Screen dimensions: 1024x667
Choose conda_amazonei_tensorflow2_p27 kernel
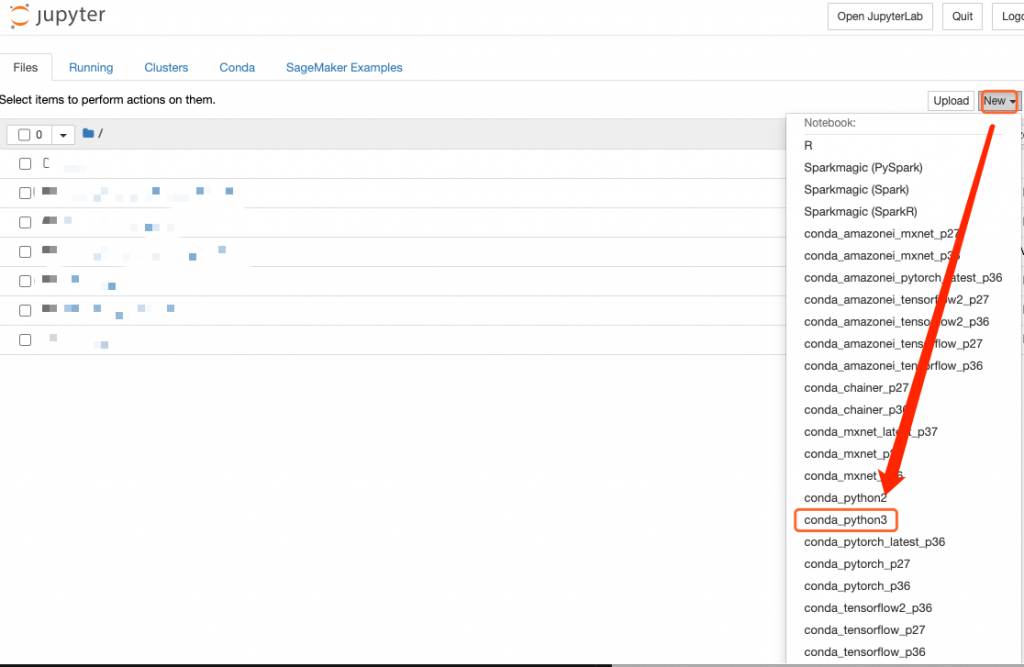[x=896, y=299]
